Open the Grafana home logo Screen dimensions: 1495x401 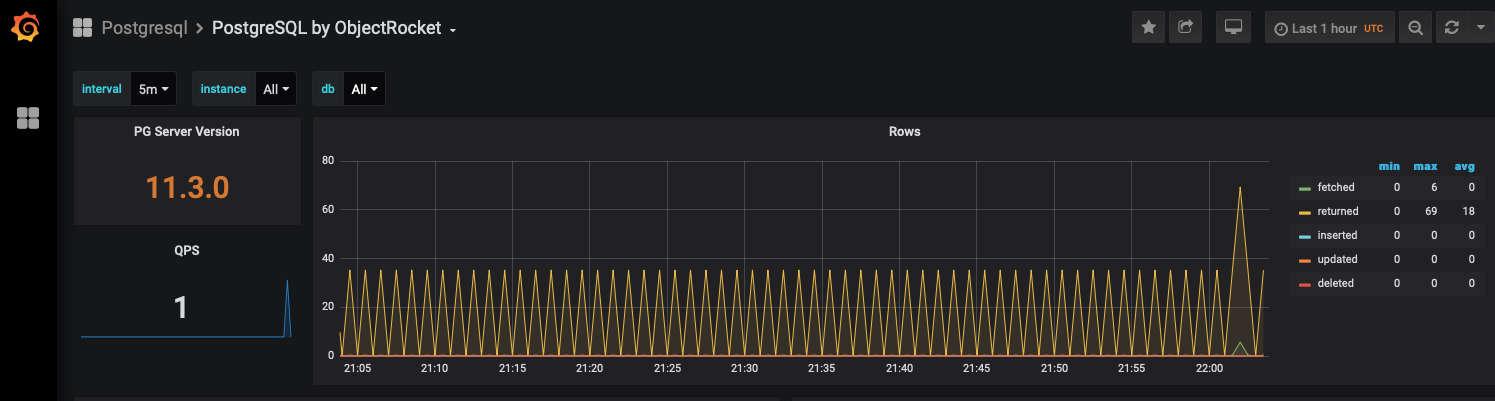tap(26, 28)
